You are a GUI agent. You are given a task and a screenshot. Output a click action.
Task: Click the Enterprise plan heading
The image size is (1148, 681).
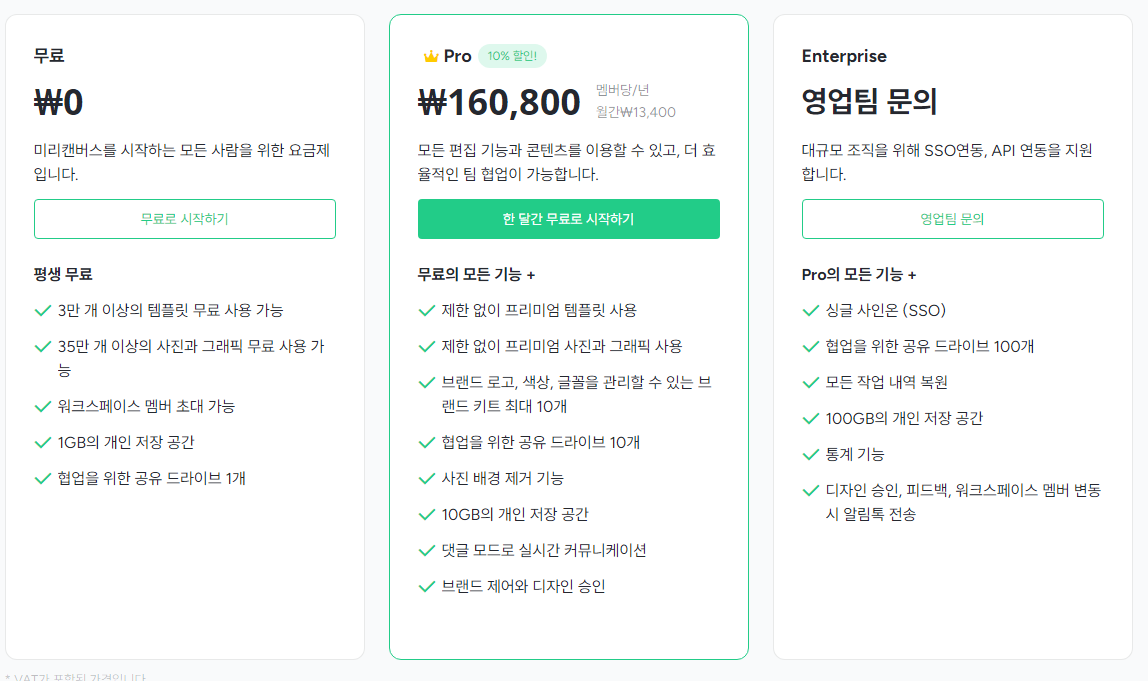point(844,56)
